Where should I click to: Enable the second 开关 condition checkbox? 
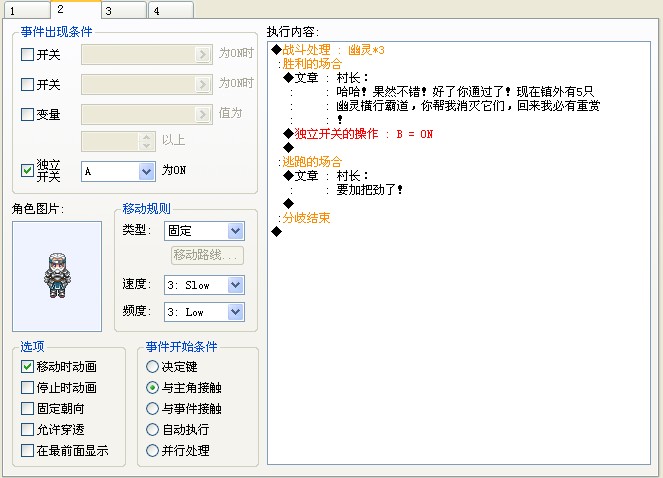(27, 84)
